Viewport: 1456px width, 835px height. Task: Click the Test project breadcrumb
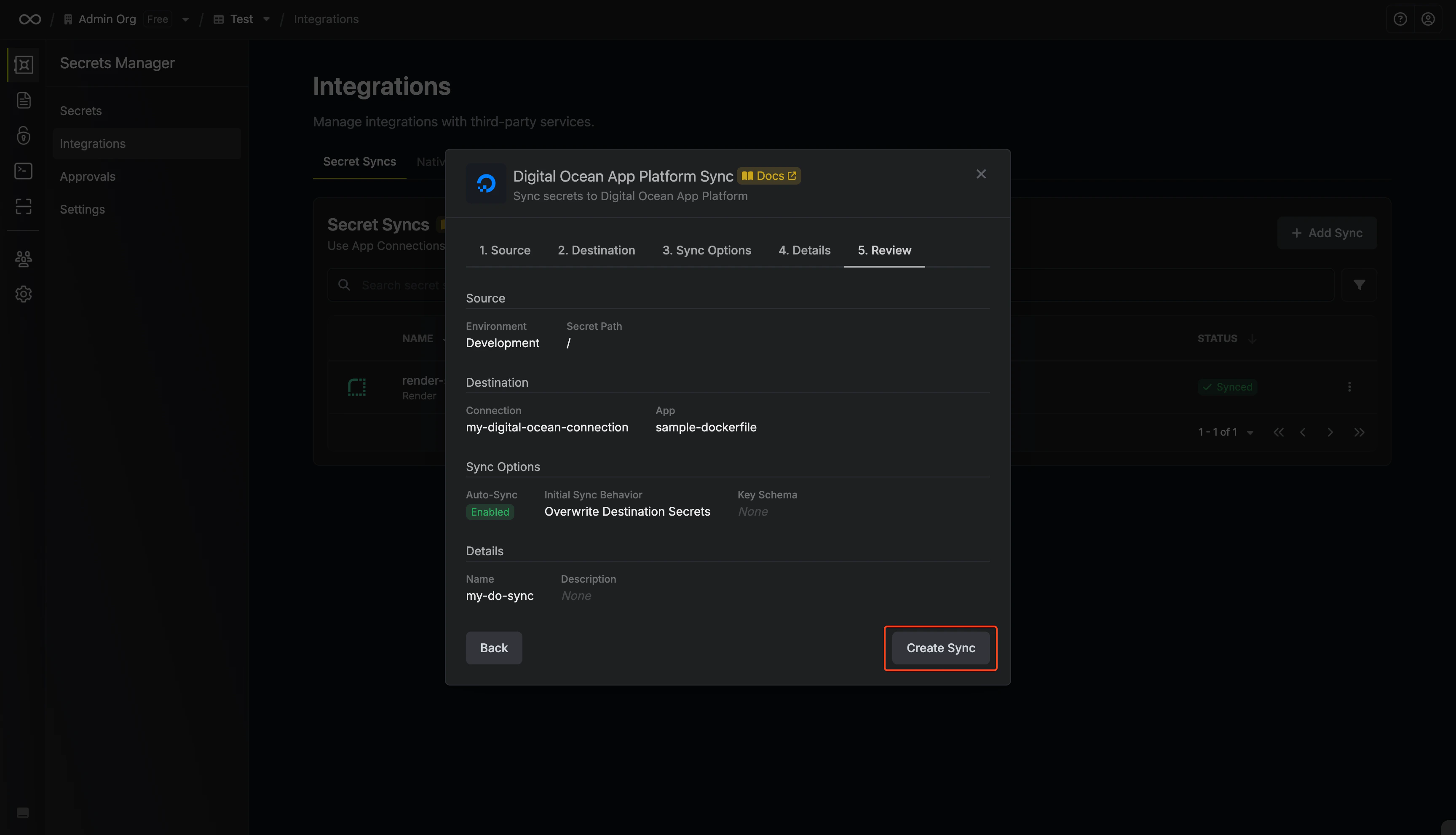click(241, 19)
